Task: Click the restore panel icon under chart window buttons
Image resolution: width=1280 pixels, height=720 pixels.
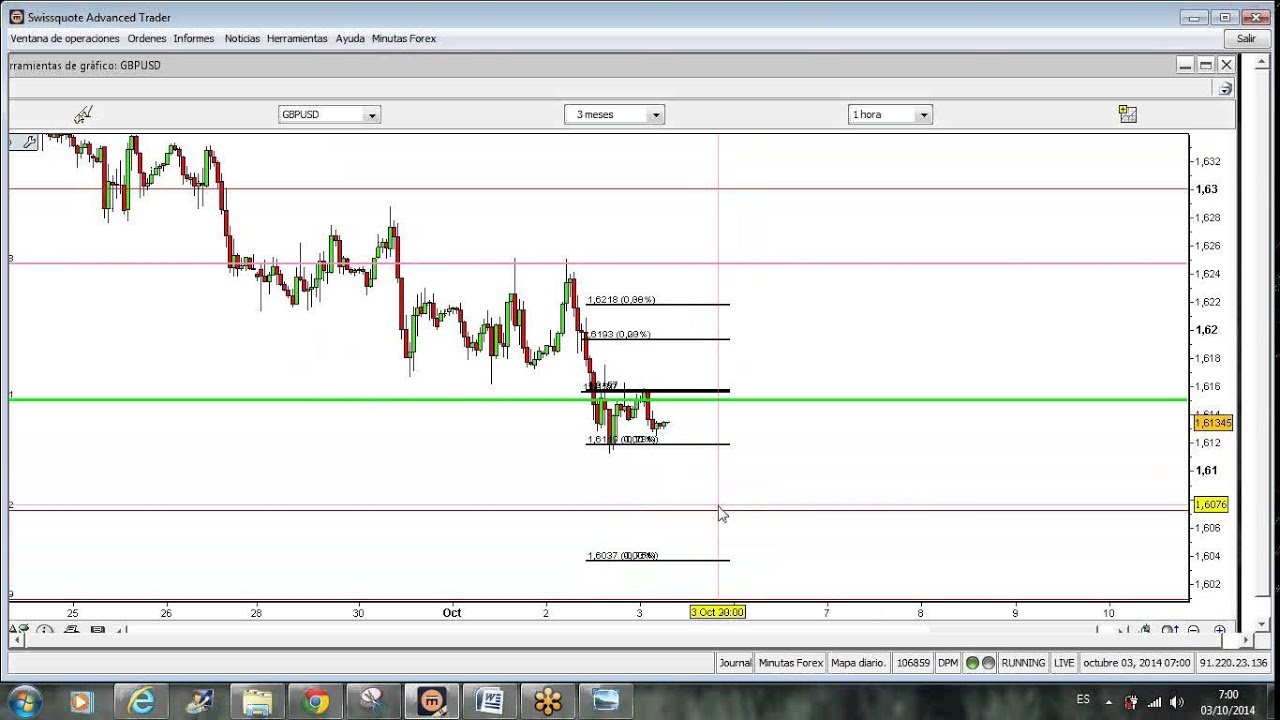Action: click(x=1225, y=88)
